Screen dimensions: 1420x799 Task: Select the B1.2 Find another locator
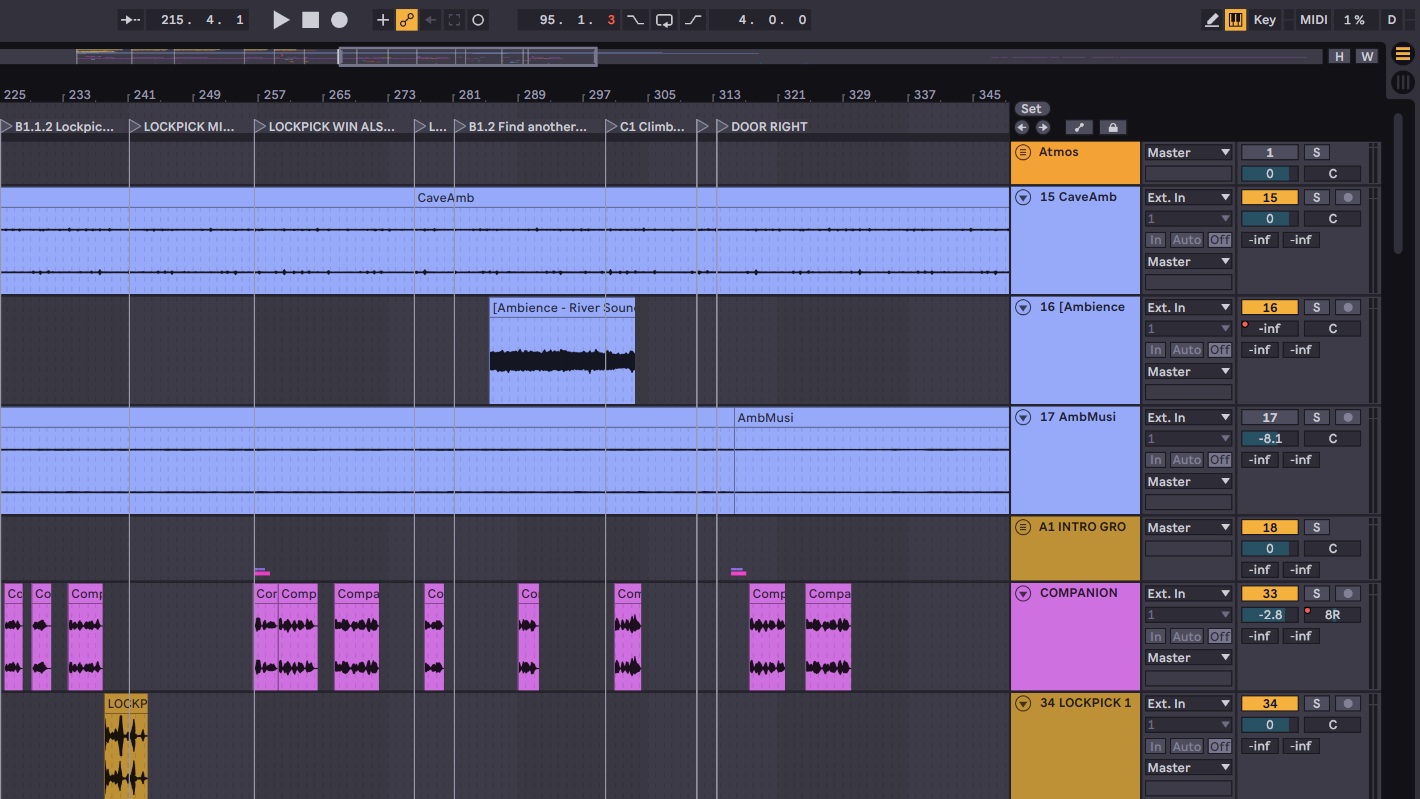(520, 126)
